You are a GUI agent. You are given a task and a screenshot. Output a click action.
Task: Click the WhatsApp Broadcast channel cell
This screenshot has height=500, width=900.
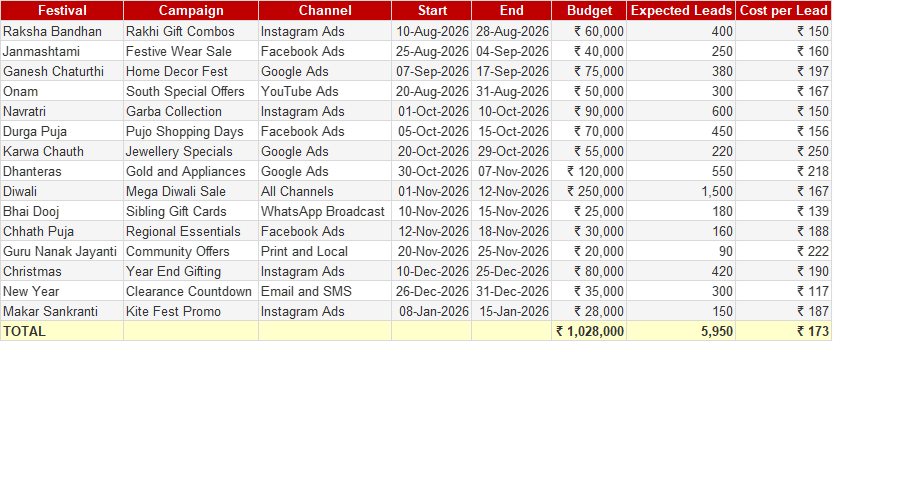[325, 211]
